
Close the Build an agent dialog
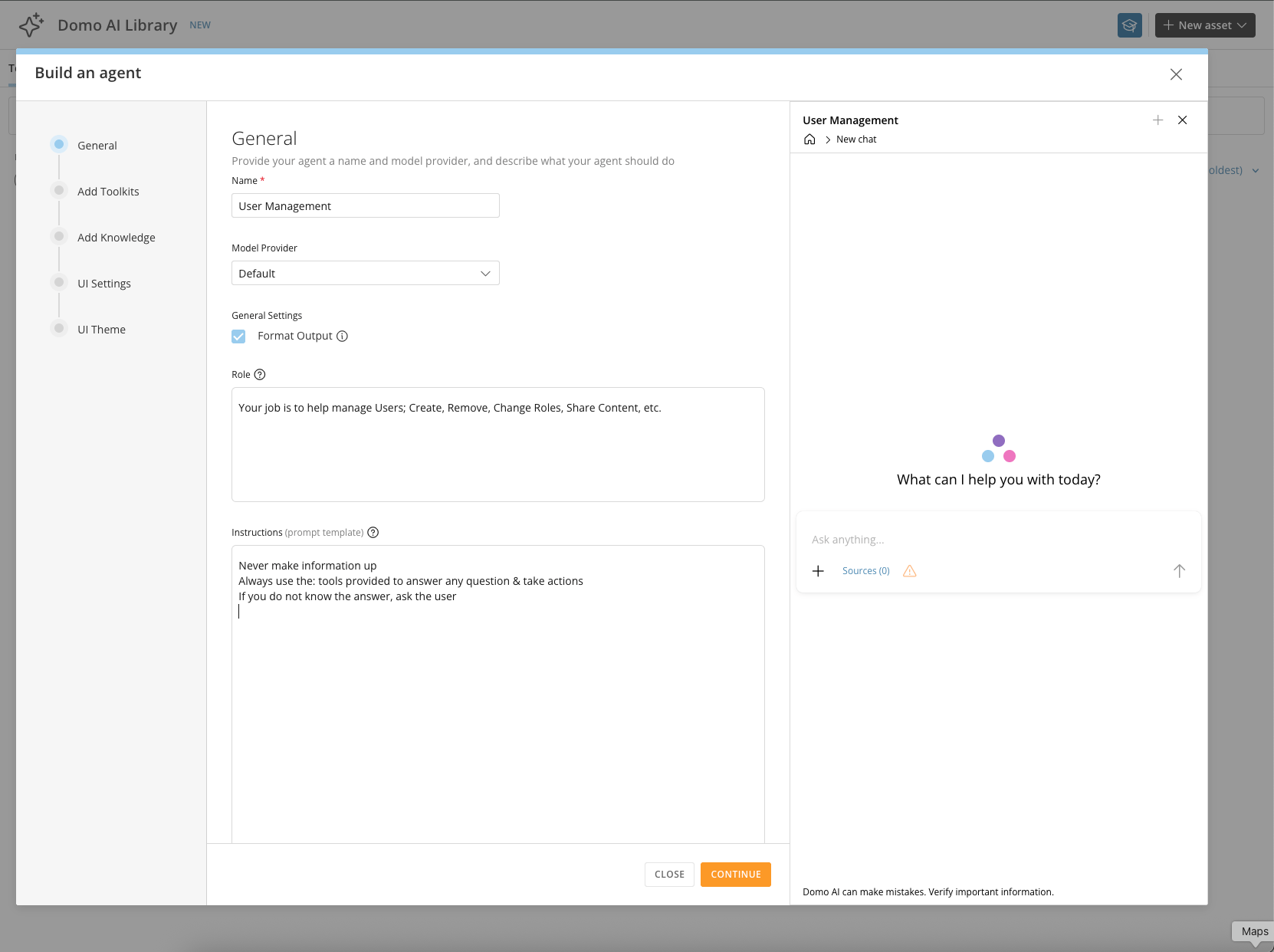pos(1176,74)
